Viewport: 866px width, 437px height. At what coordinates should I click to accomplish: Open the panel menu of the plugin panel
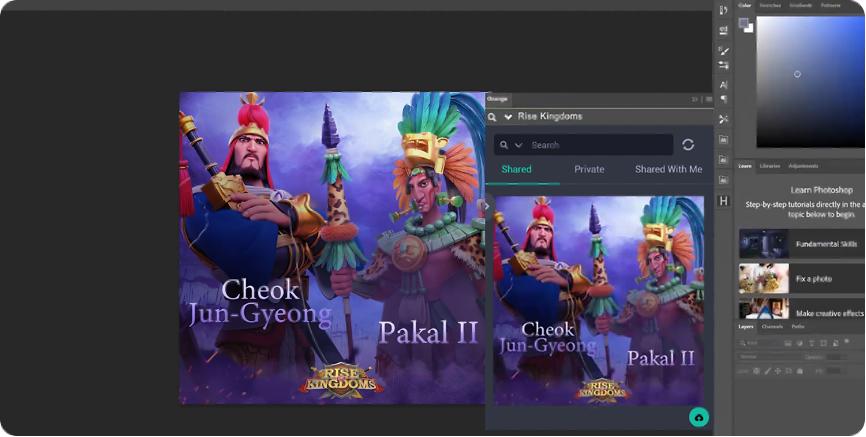[709, 99]
